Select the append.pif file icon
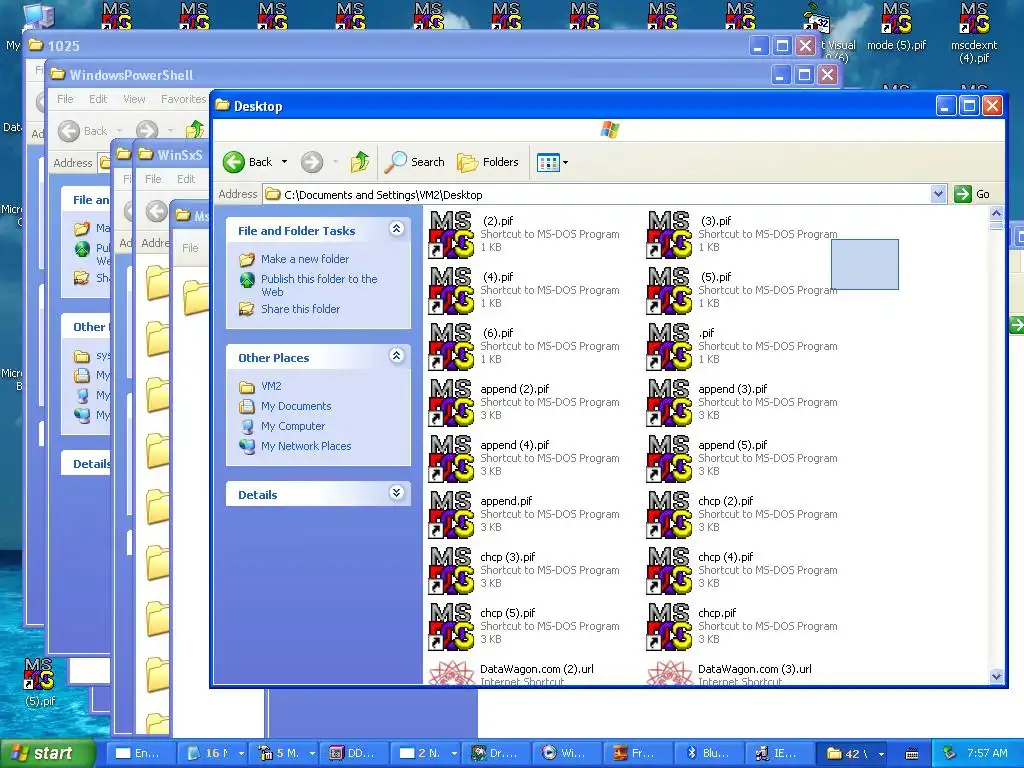 [x=451, y=515]
